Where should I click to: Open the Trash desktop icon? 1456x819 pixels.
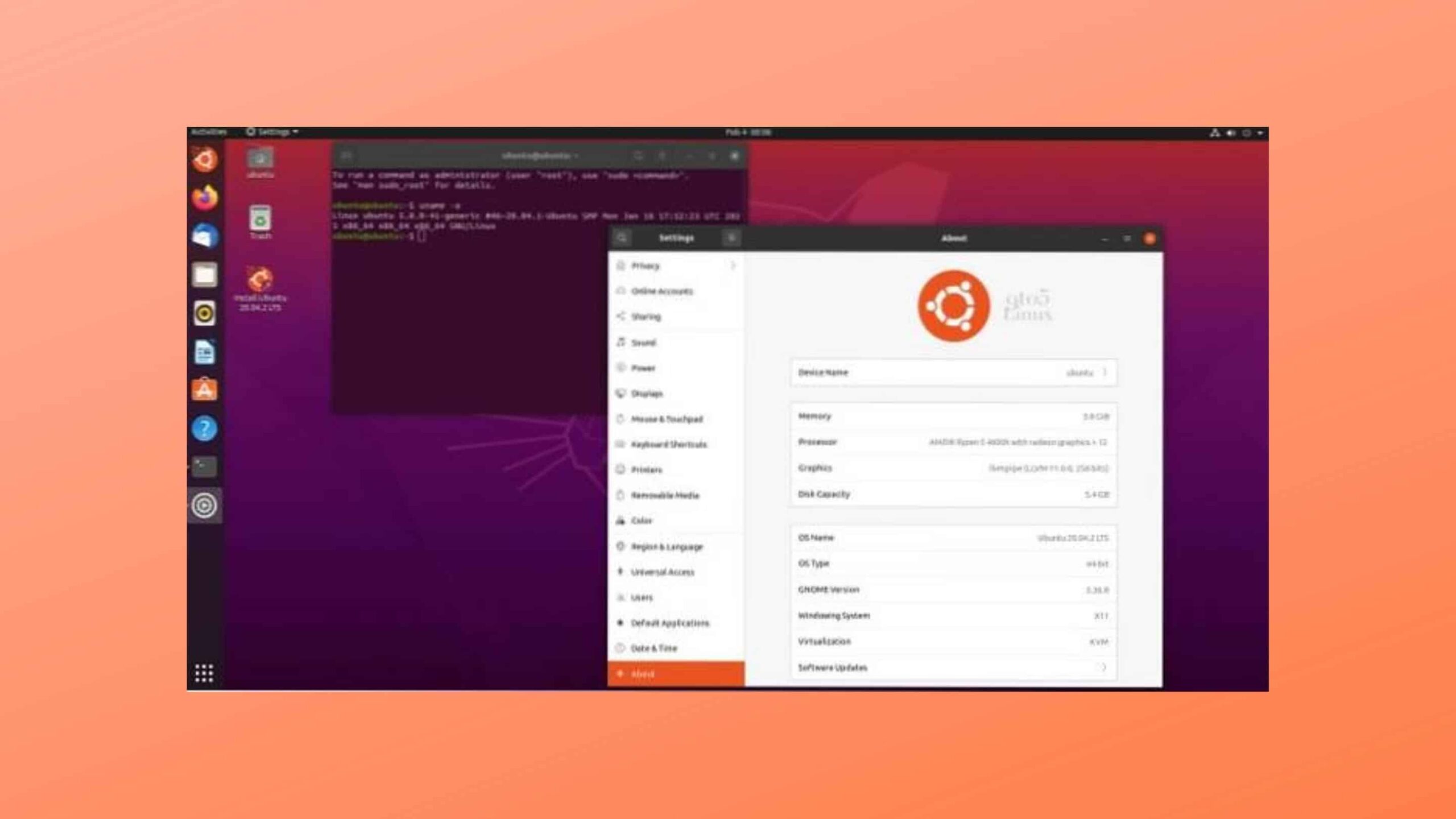pos(260,222)
